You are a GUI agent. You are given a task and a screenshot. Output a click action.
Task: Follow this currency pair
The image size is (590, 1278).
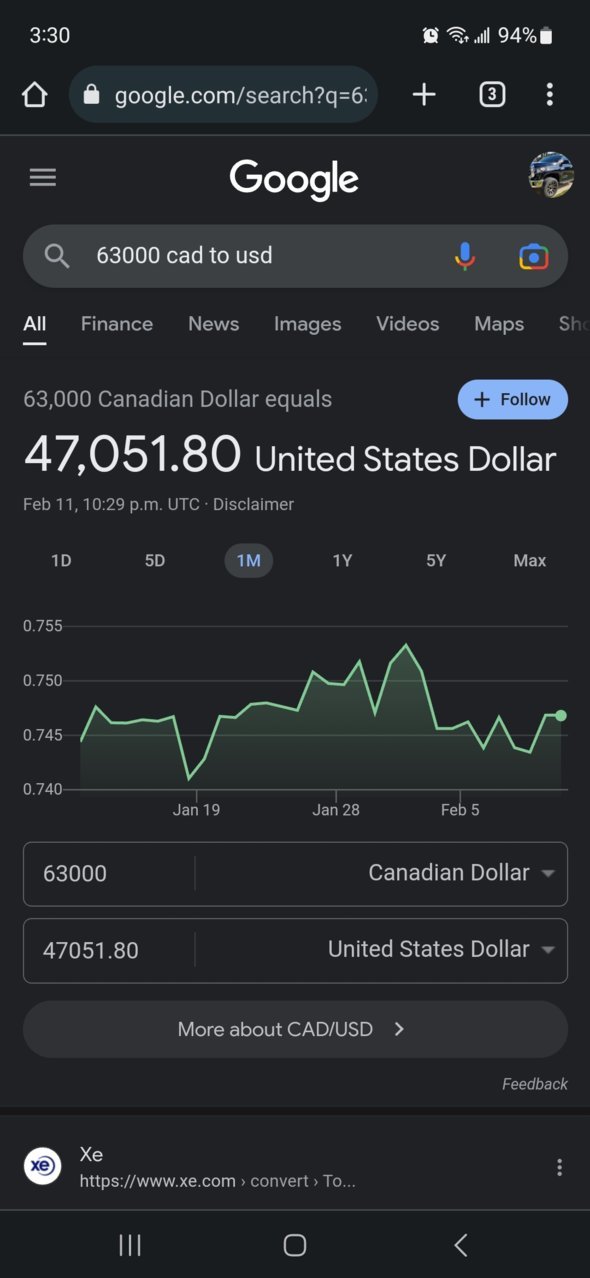click(512, 400)
